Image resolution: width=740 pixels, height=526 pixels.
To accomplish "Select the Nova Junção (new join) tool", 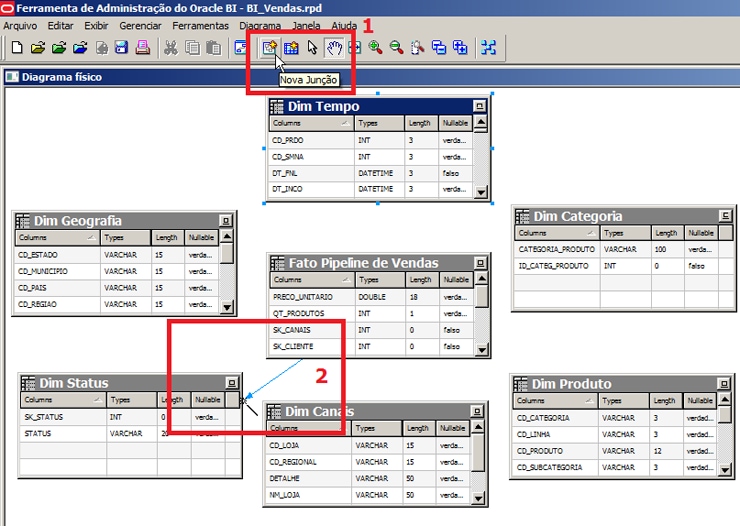I will click(x=269, y=48).
